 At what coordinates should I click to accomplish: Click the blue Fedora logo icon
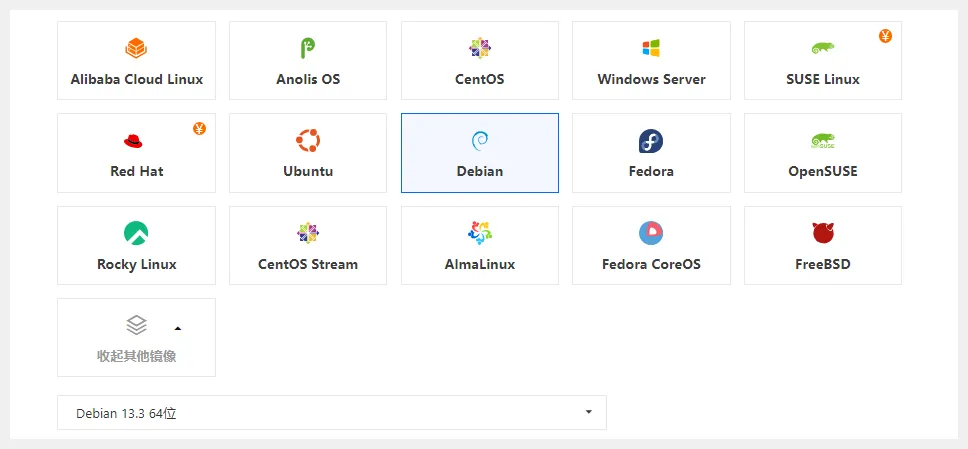[x=651, y=141]
